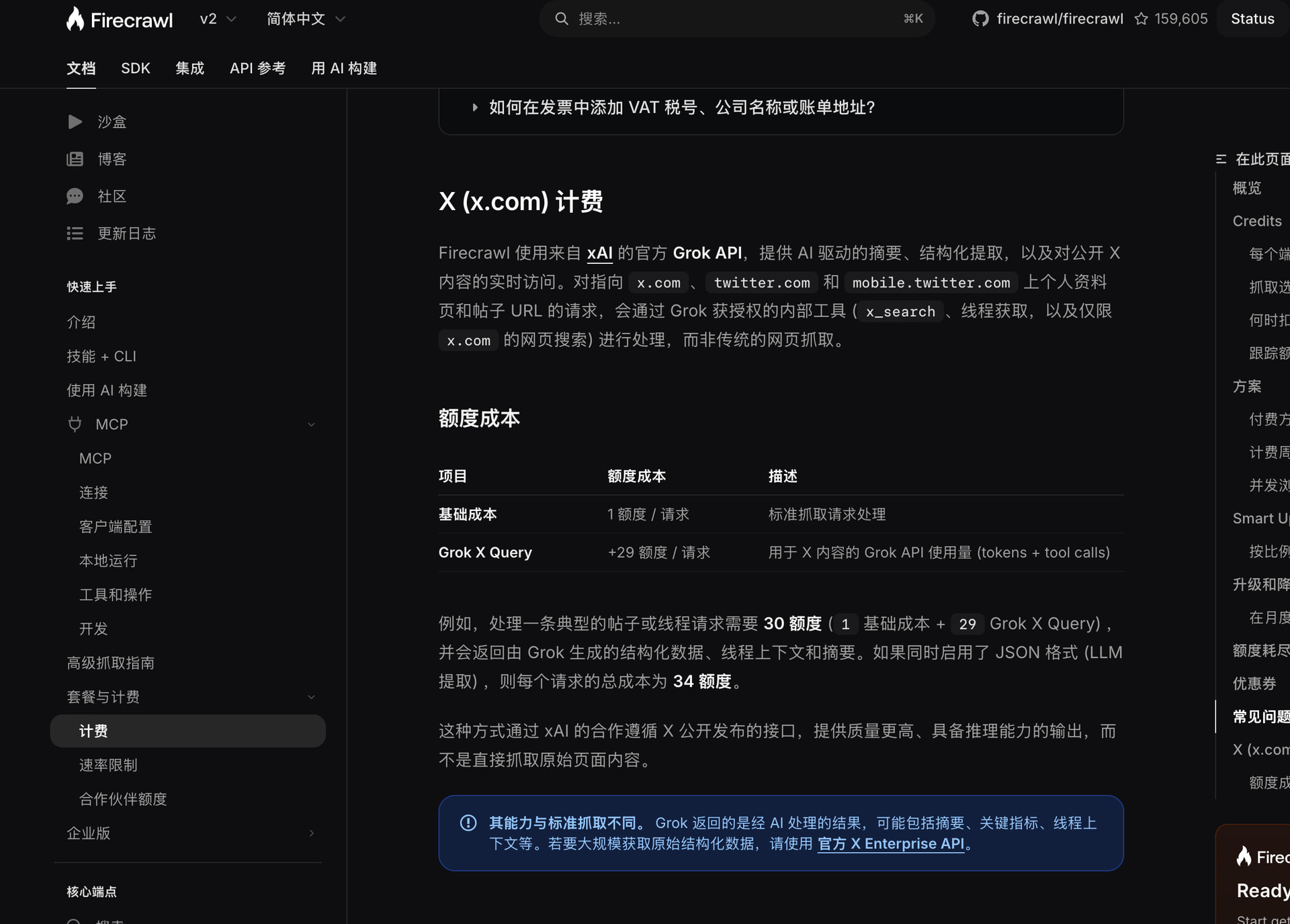Click the mobile.twitter.com inline code
The width and height of the screenshot is (1290, 924).
[931, 283]
